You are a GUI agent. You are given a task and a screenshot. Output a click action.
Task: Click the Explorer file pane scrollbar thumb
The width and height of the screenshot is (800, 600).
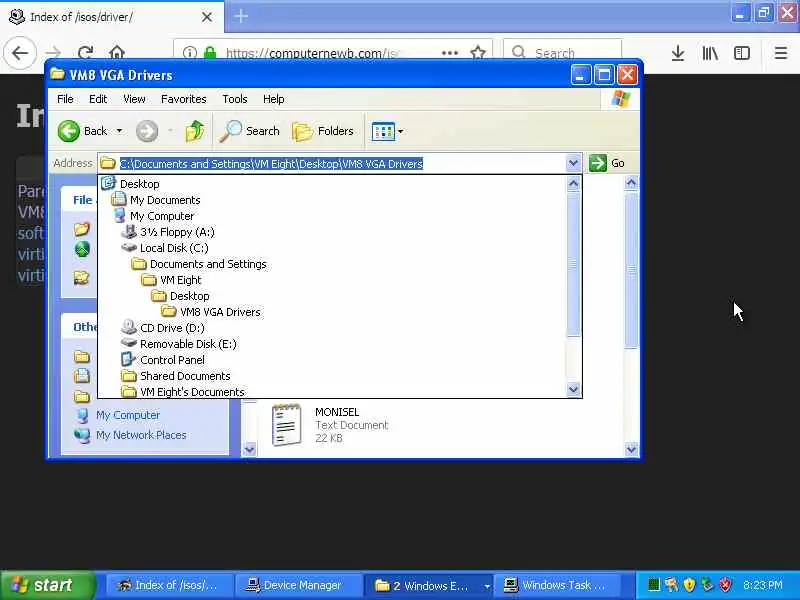click(x=631, y=270)
